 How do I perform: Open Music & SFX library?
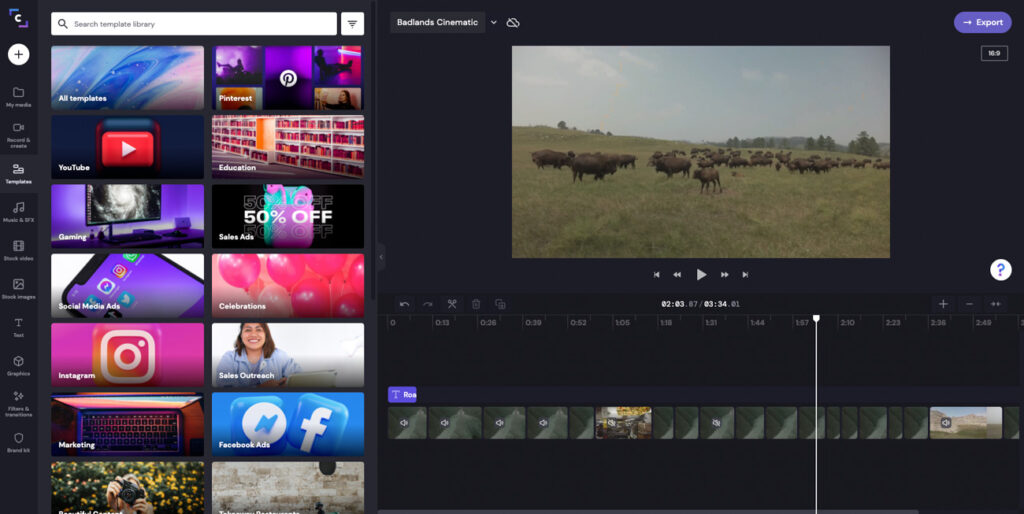coord(18,212)
